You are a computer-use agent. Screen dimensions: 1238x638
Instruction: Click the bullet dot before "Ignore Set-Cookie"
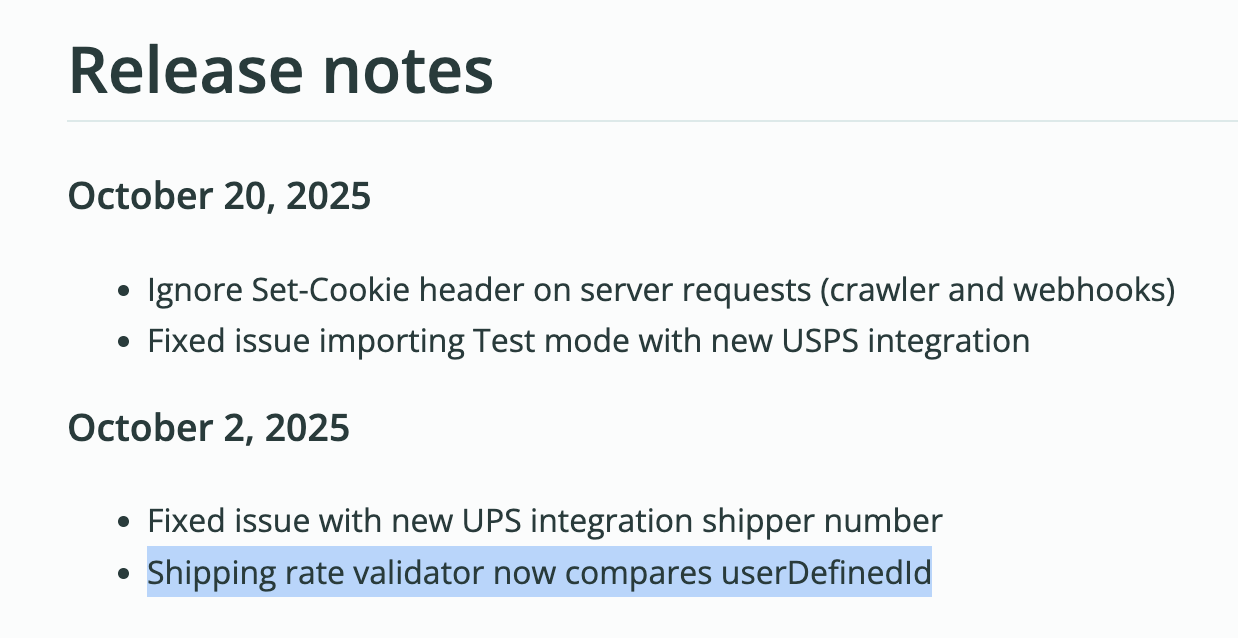pyautogui.click(x=124, y=292)
